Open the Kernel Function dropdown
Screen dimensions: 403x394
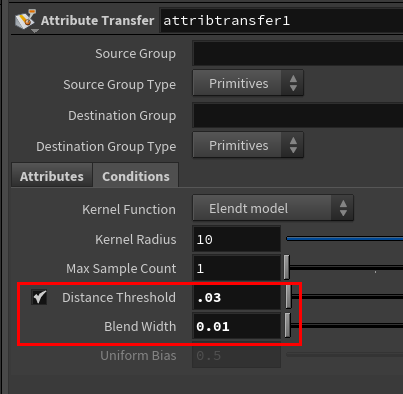click(273, 209)
